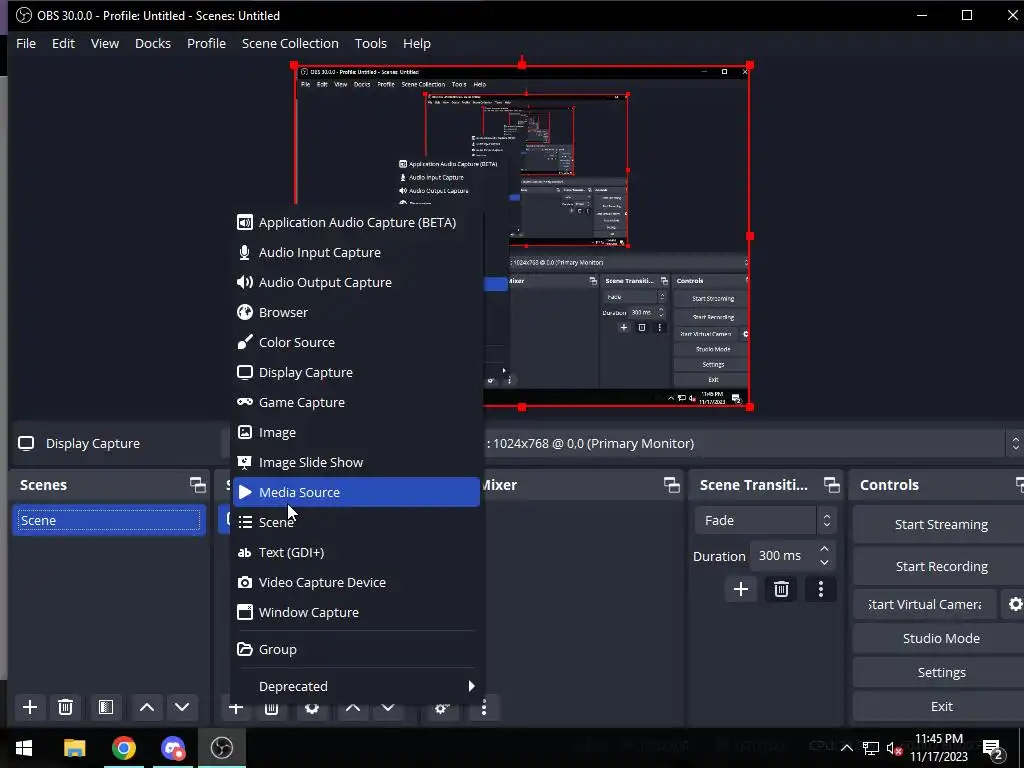
Task: Open Advanced Audio Properties gear in mixer
Action: (441, 709)
